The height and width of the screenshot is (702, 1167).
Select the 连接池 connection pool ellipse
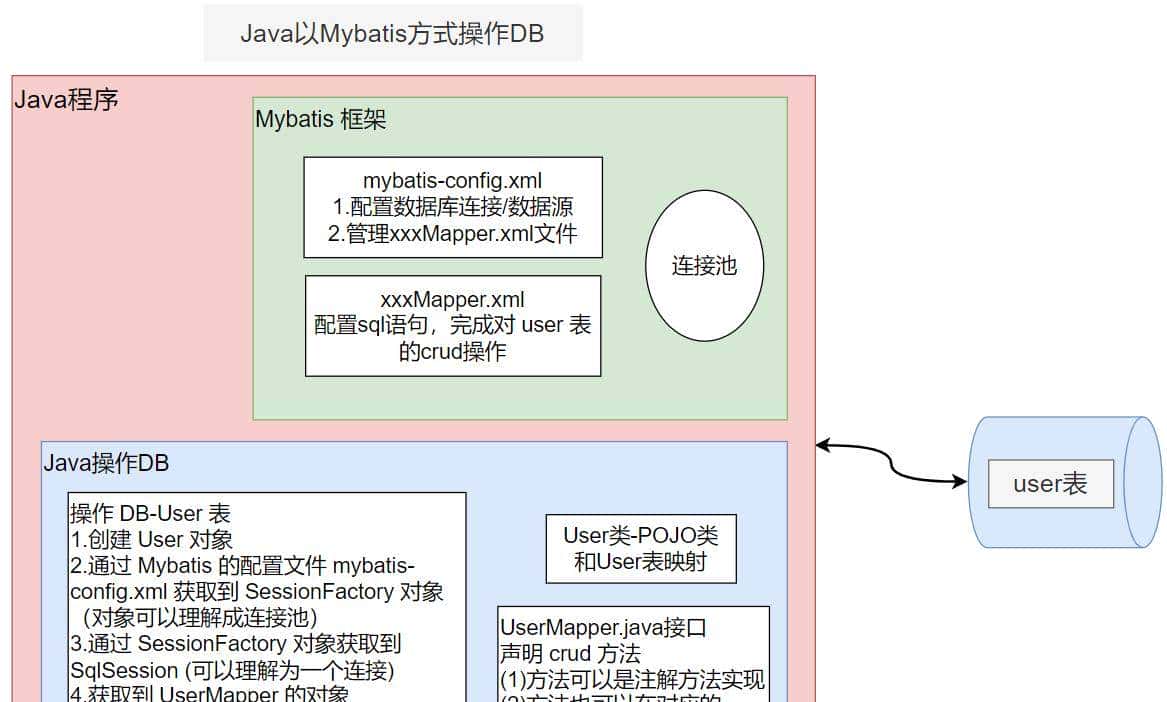tap(704, 266)
